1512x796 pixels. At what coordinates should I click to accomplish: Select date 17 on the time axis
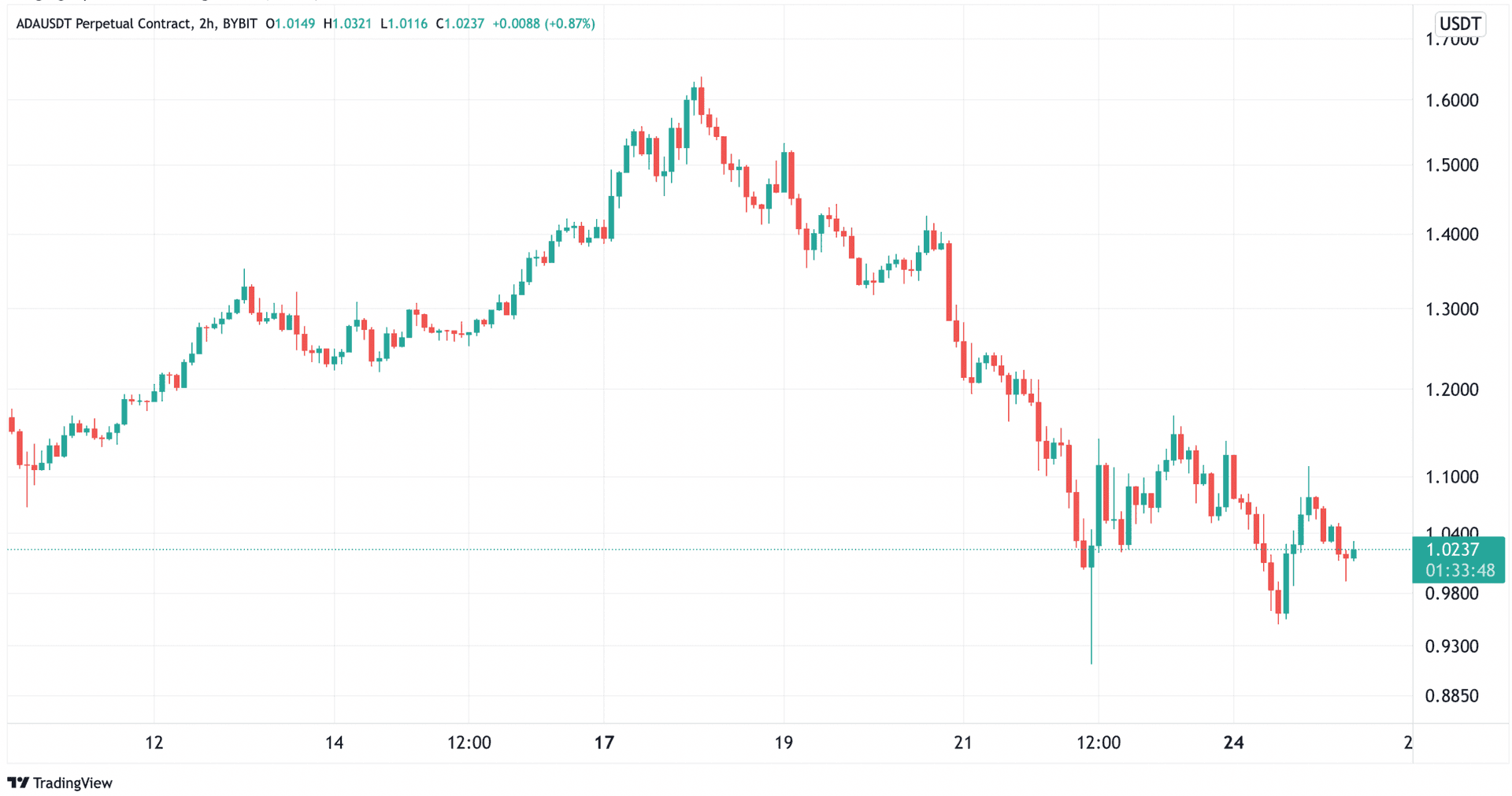pos(604,742)
